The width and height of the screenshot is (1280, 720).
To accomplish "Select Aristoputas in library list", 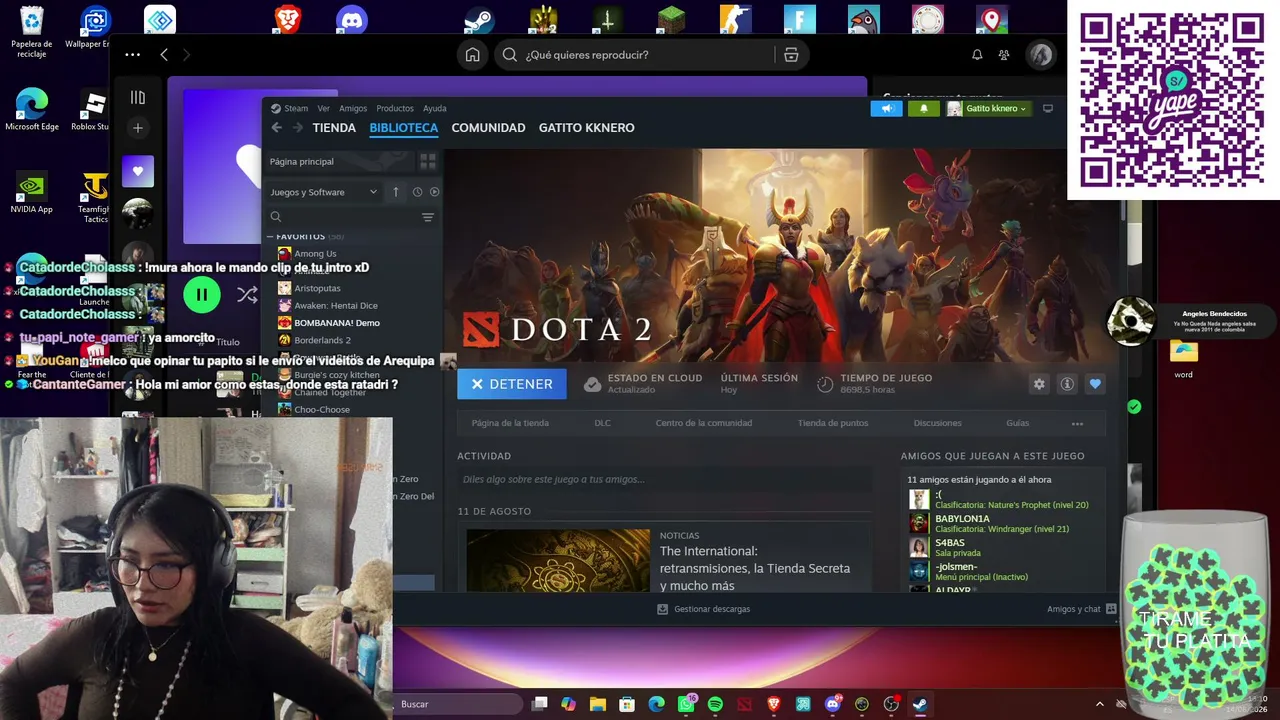I will pos(317,288).
